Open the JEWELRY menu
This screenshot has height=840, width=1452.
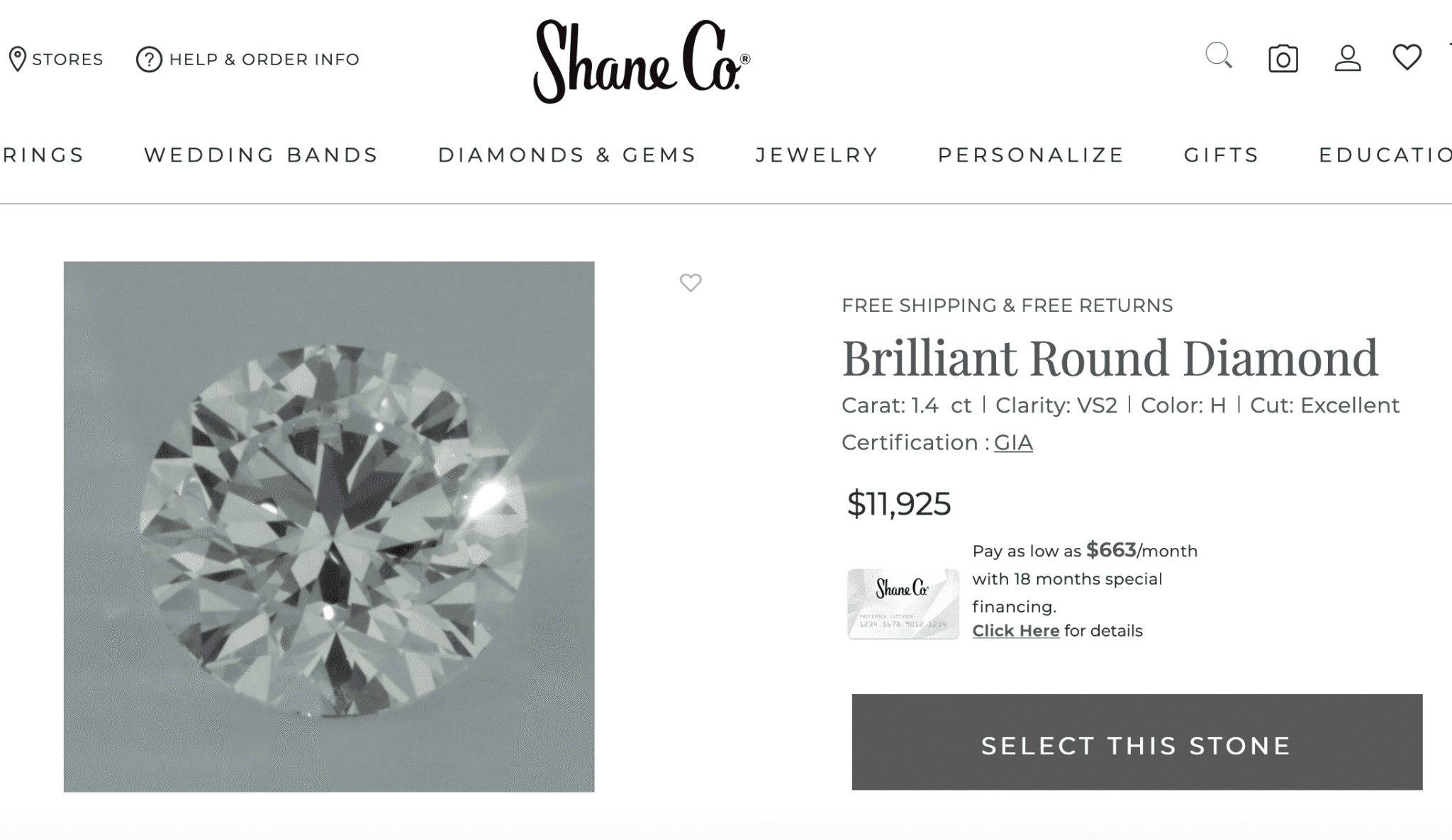(x=816, y=155)
